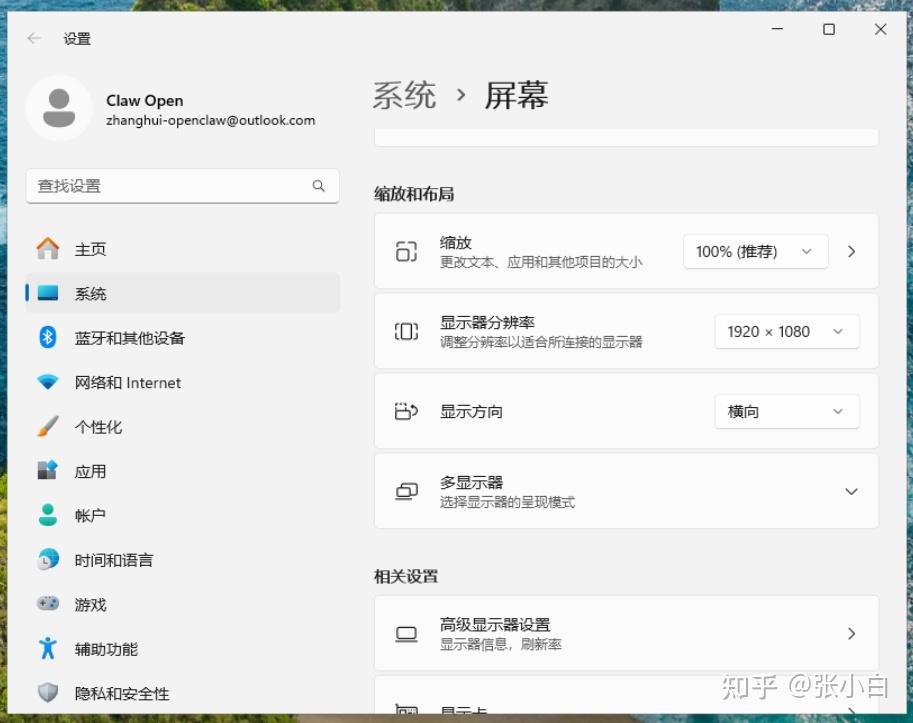Open 蓝牙和其他设备 settings
Screen dimensions: 913x723
(x=183, y=338)
